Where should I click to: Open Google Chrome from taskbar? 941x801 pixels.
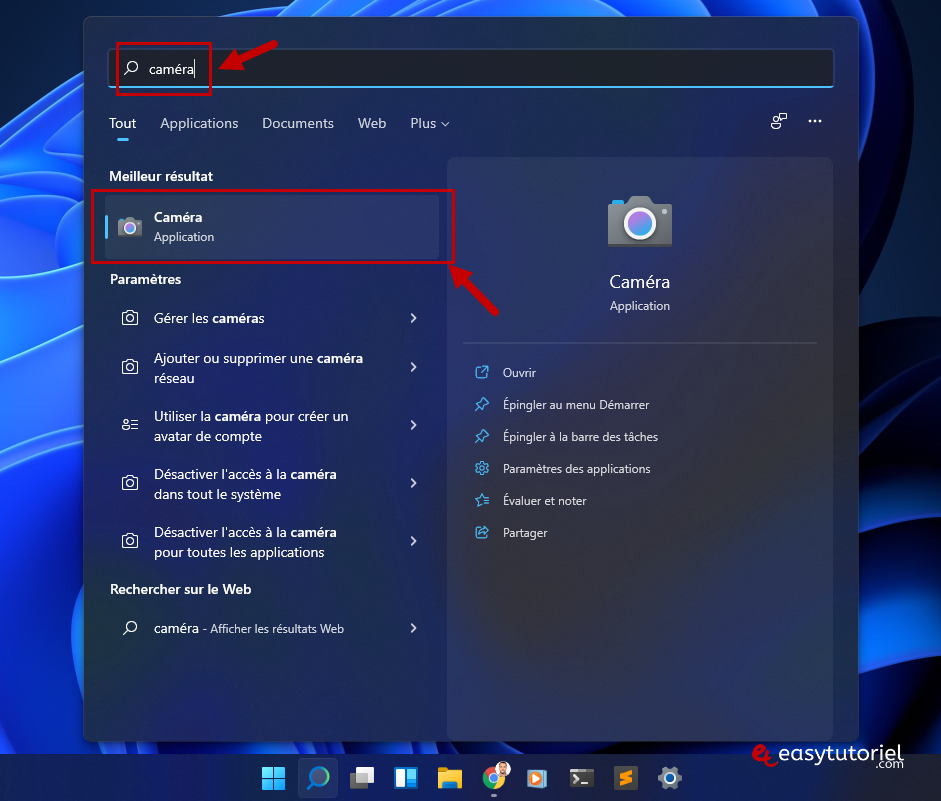click(x=495, y=777)
